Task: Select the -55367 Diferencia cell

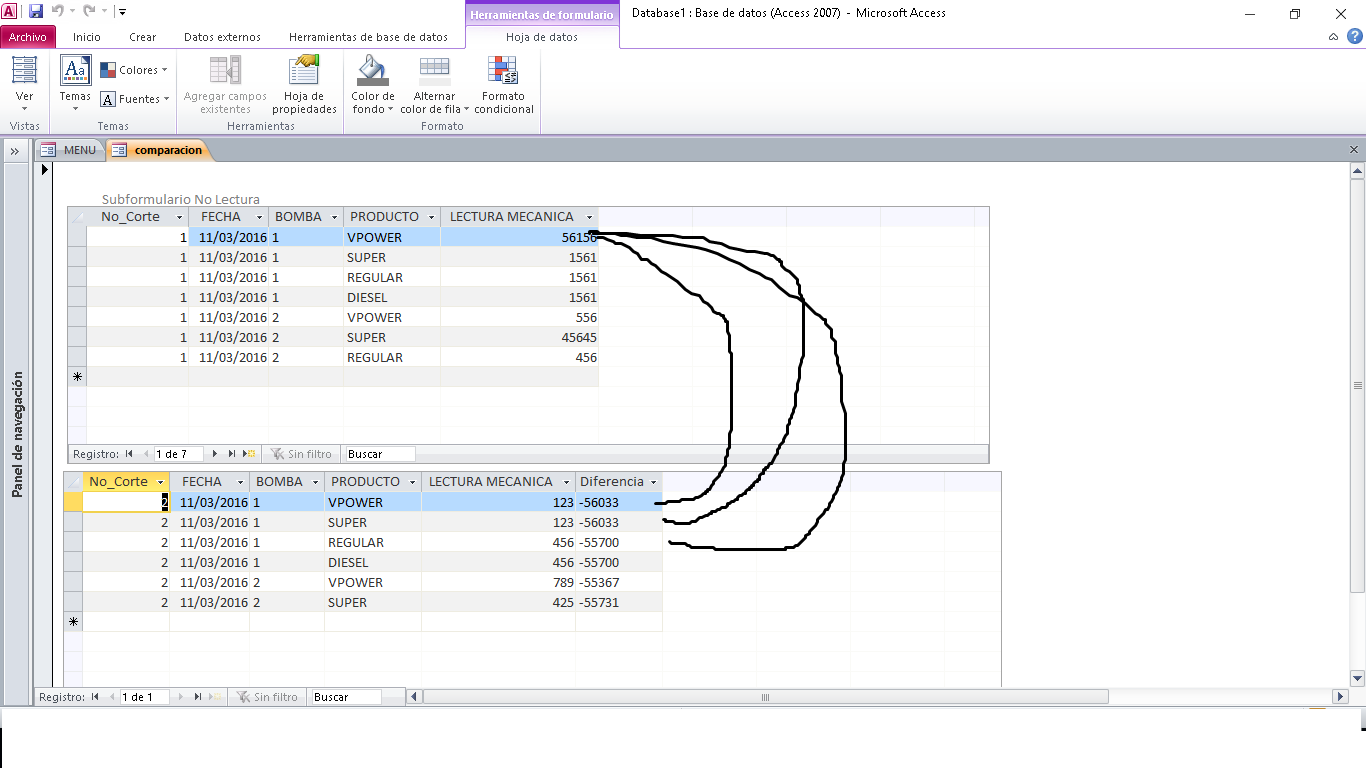Action: point(618,582)
